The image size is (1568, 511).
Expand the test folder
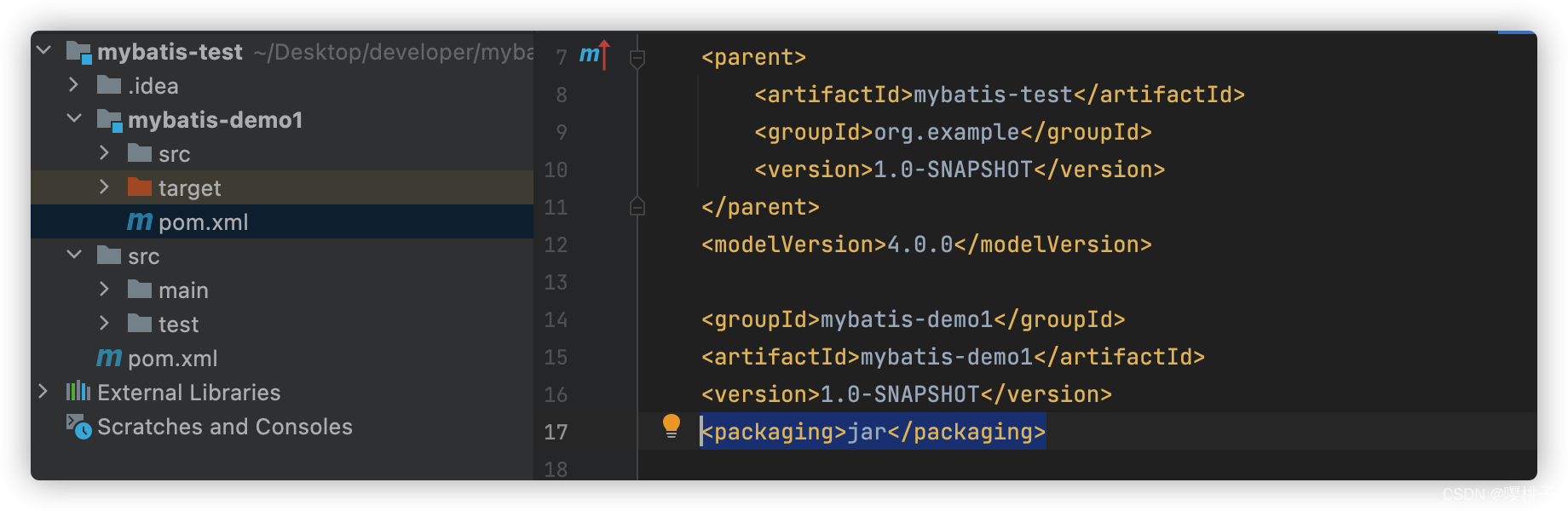coord(105,324)
